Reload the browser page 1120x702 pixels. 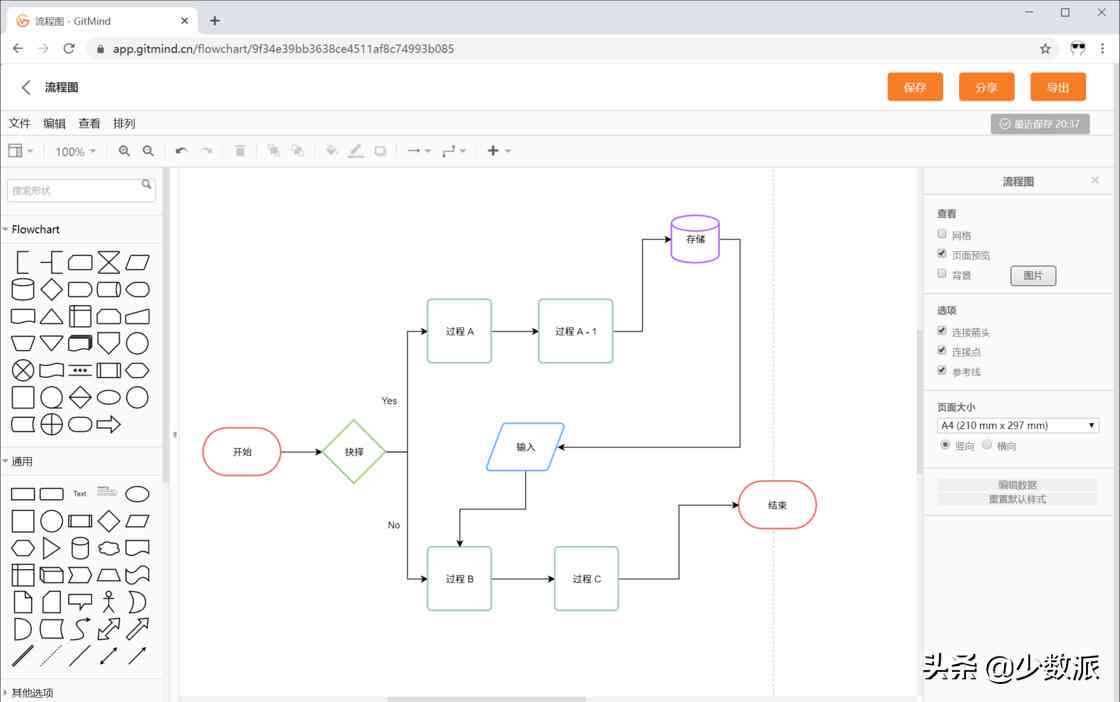tap(69, 49)
